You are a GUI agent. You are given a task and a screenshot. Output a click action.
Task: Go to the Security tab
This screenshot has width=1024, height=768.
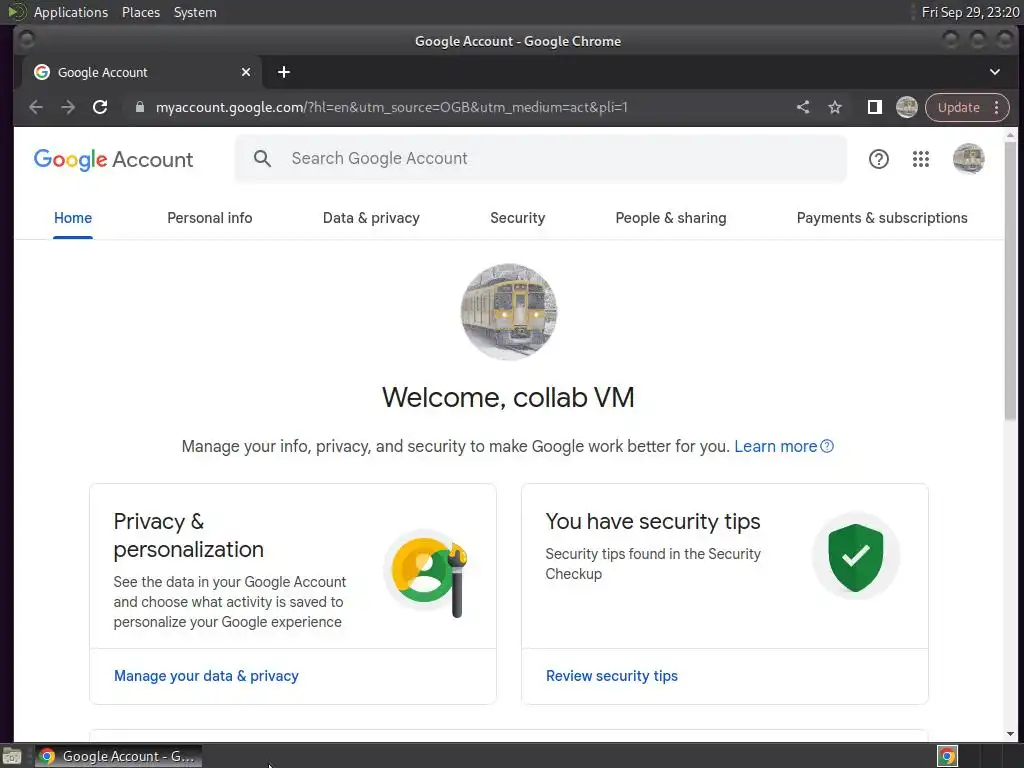pyautogui.click(x=518, y=218)
